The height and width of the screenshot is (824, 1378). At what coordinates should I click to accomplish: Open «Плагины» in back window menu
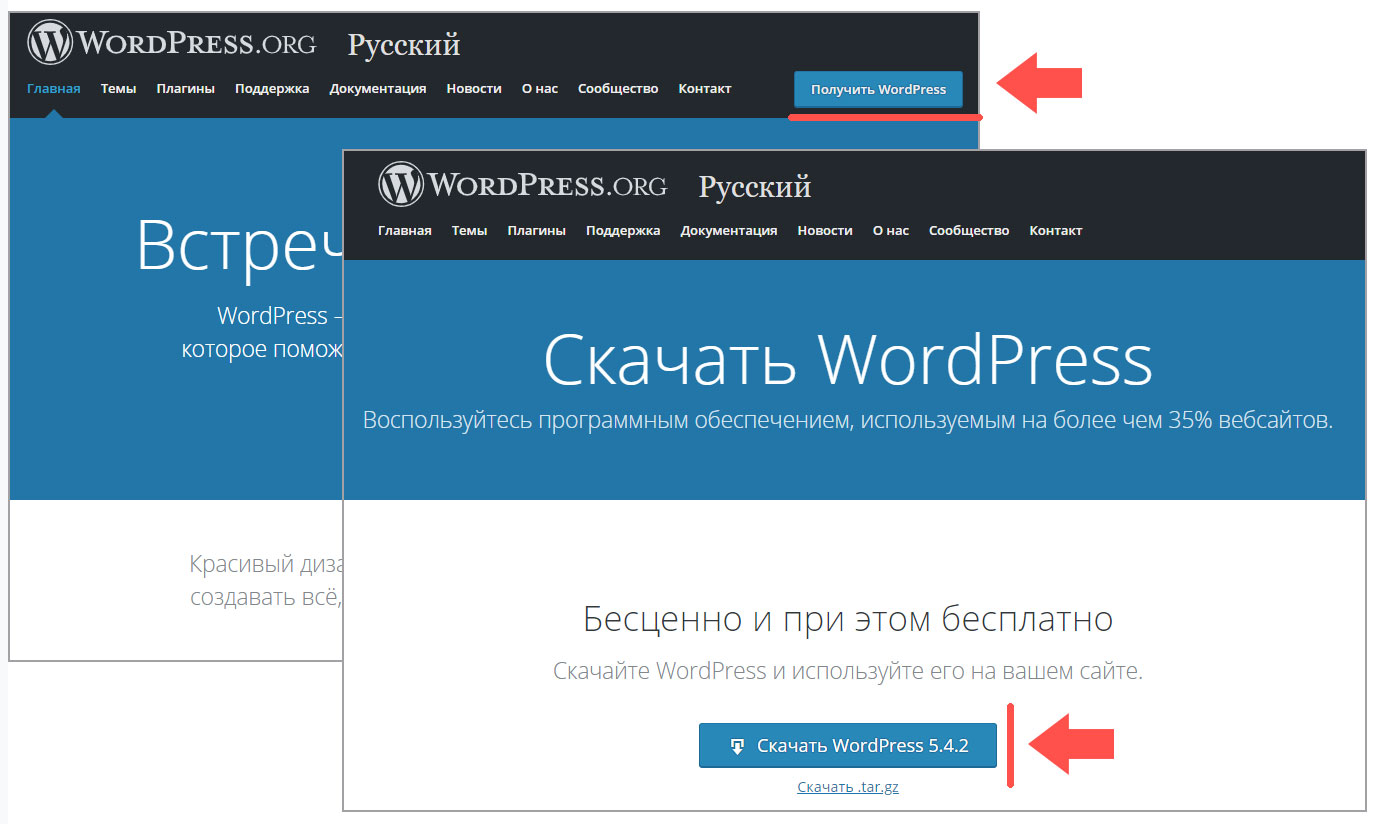coord(186,88)
